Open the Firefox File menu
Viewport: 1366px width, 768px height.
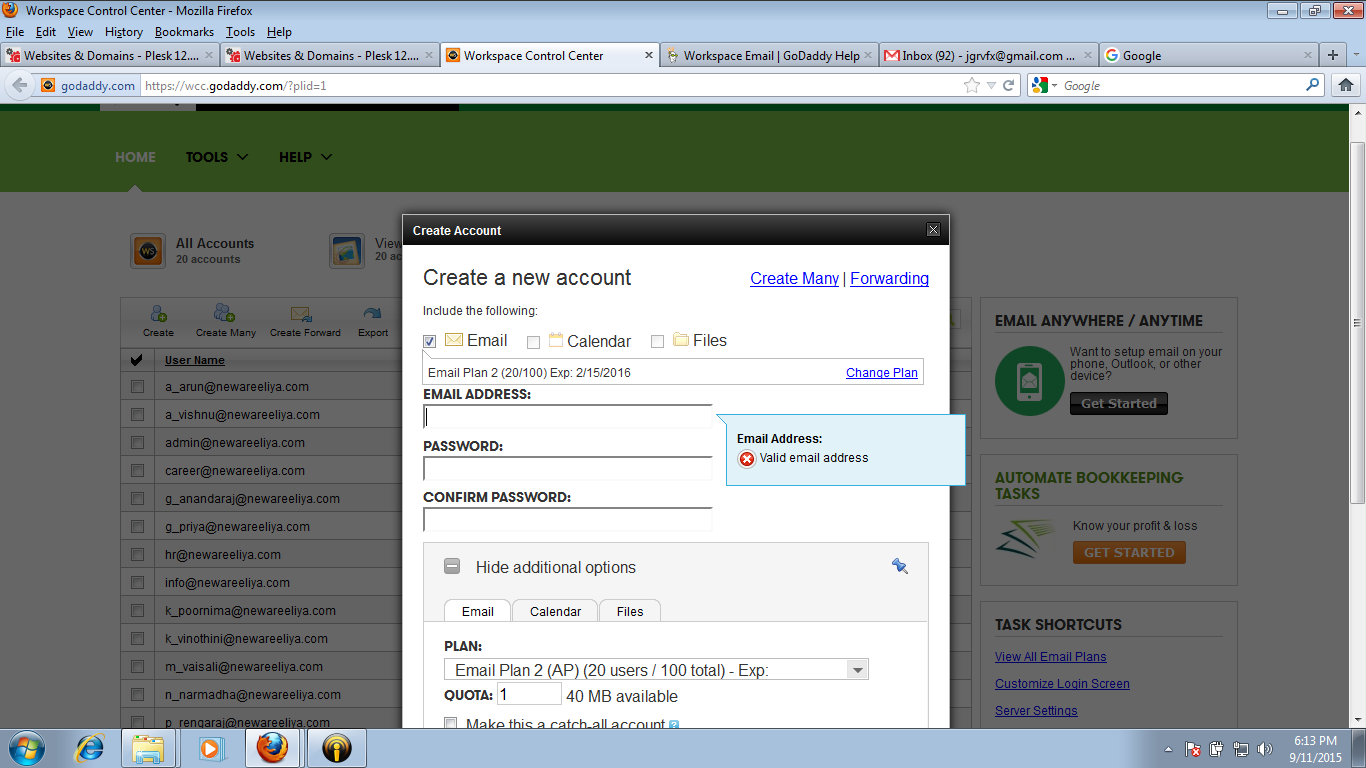click(15, 32)
